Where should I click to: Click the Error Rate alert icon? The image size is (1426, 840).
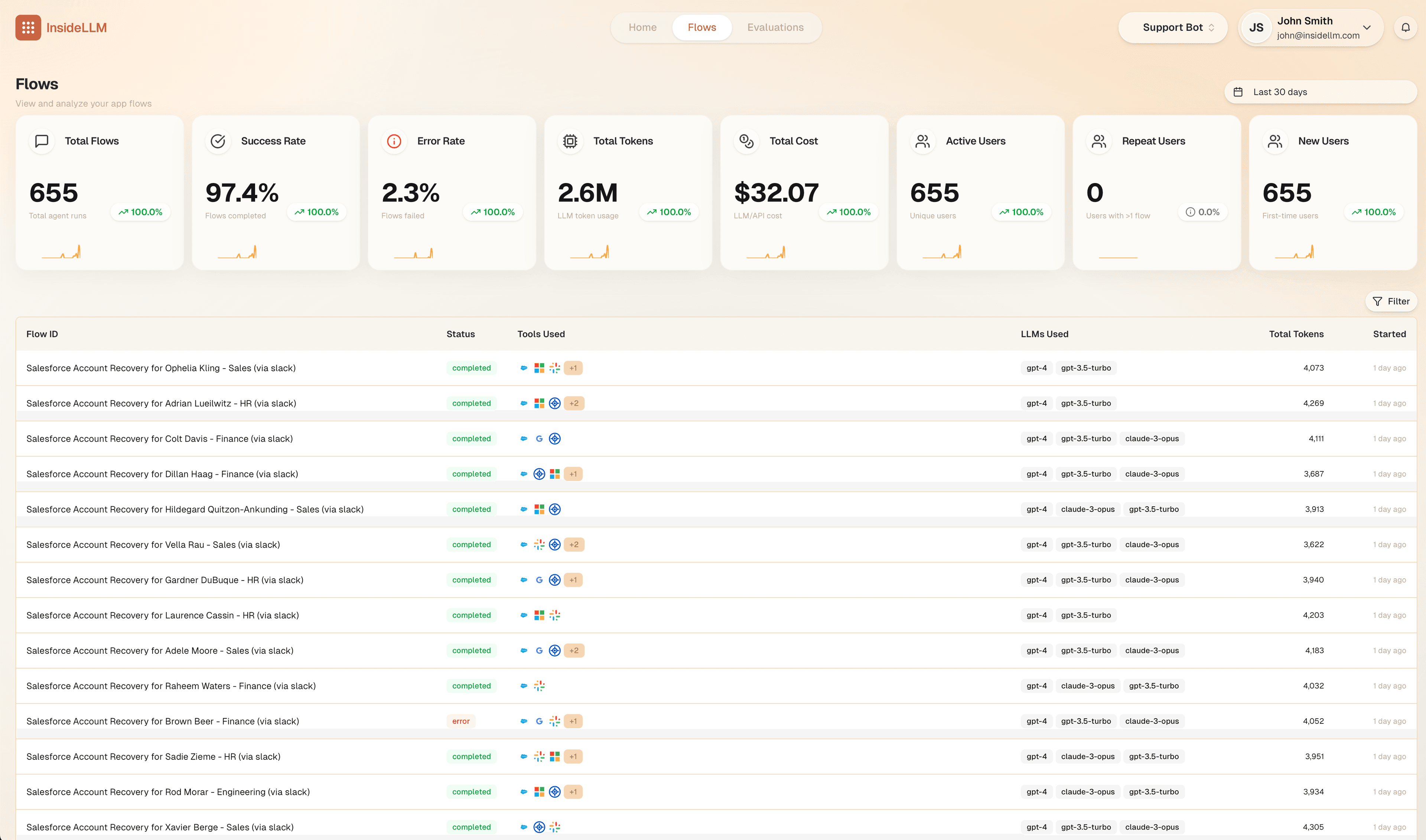[394, 141]
